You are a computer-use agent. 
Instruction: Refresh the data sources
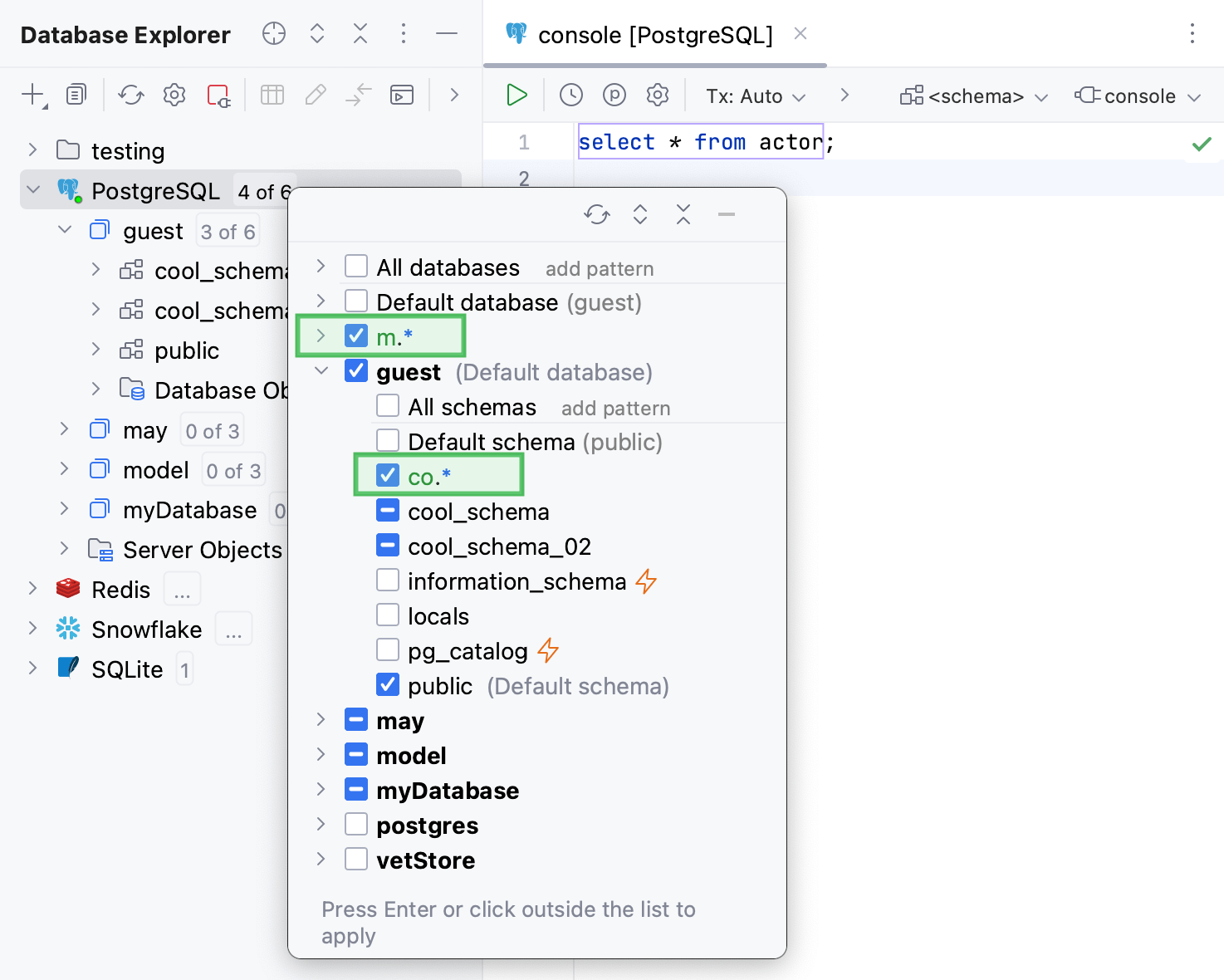tap(130, 95)
